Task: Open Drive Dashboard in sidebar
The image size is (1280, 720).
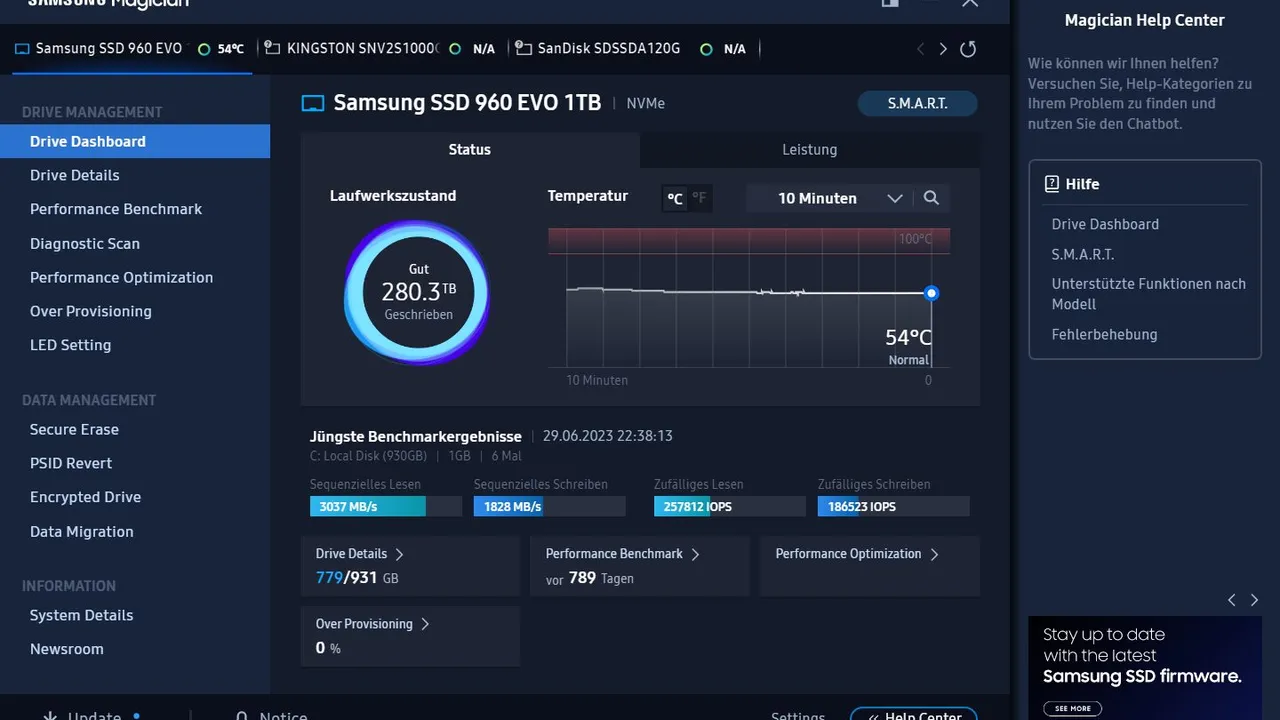Action: click(x=135, y=141)
